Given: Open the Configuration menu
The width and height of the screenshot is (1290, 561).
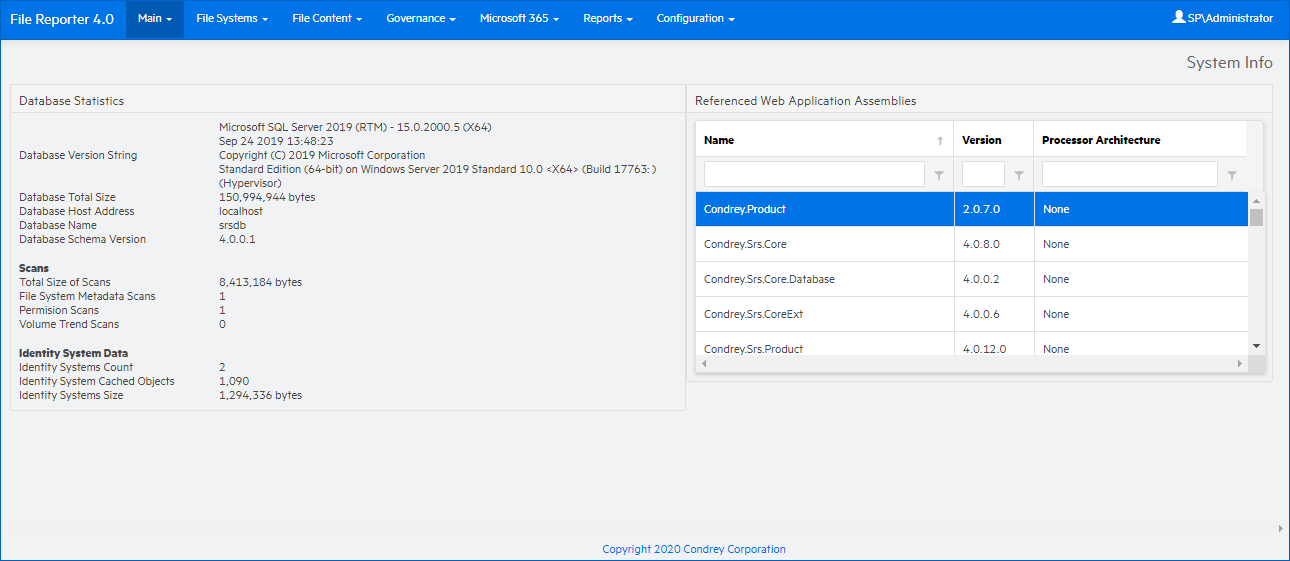Looking at the screenshot, I should [695, 19].
